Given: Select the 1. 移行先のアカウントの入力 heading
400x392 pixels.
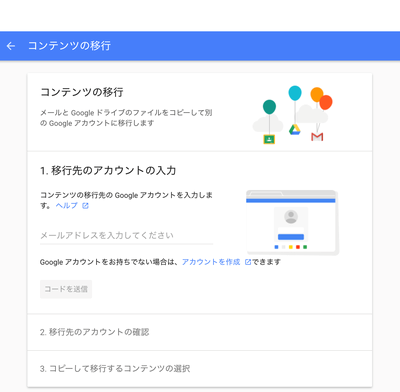Looking at the screenshot, I should pos(108,171).
